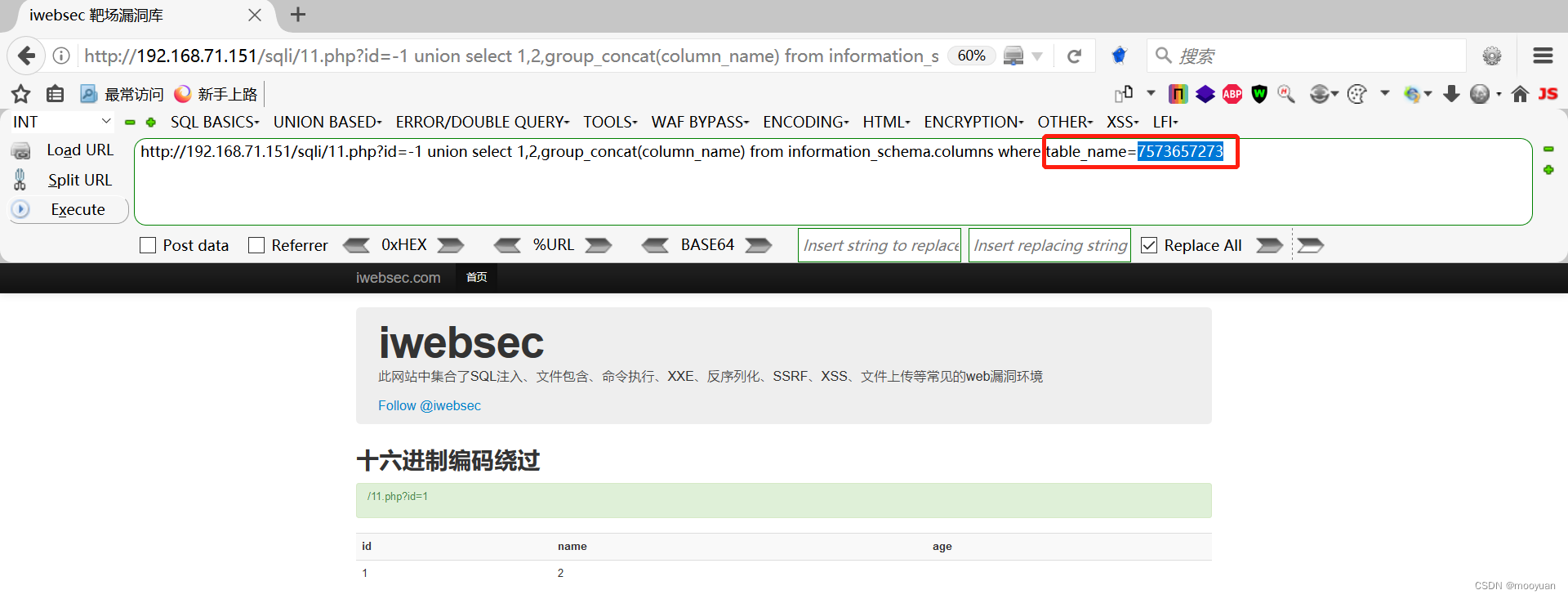Enlarge URL box with right-side green plus

1548,170
